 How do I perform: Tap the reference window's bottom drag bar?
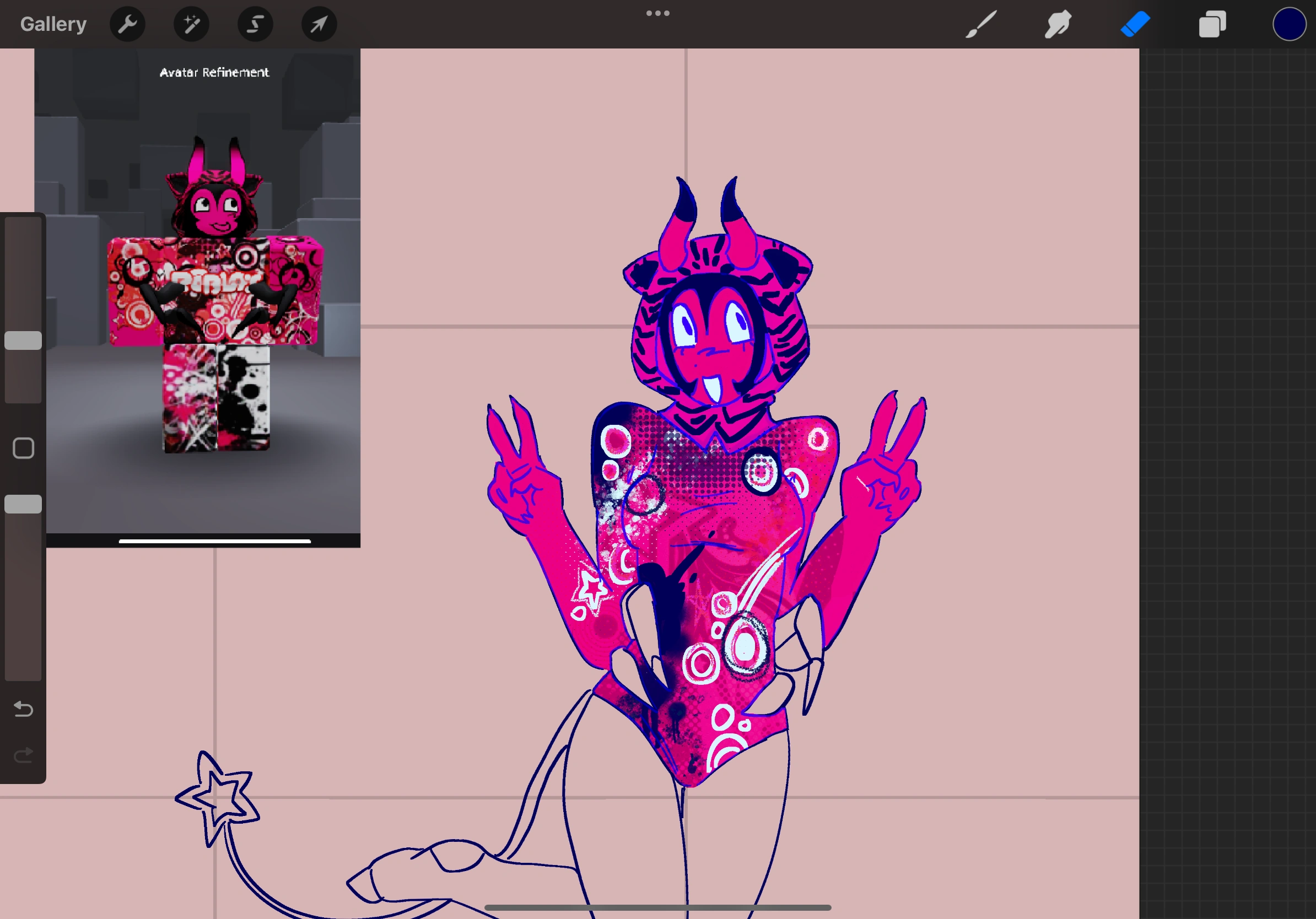click(x=214, y=540)
